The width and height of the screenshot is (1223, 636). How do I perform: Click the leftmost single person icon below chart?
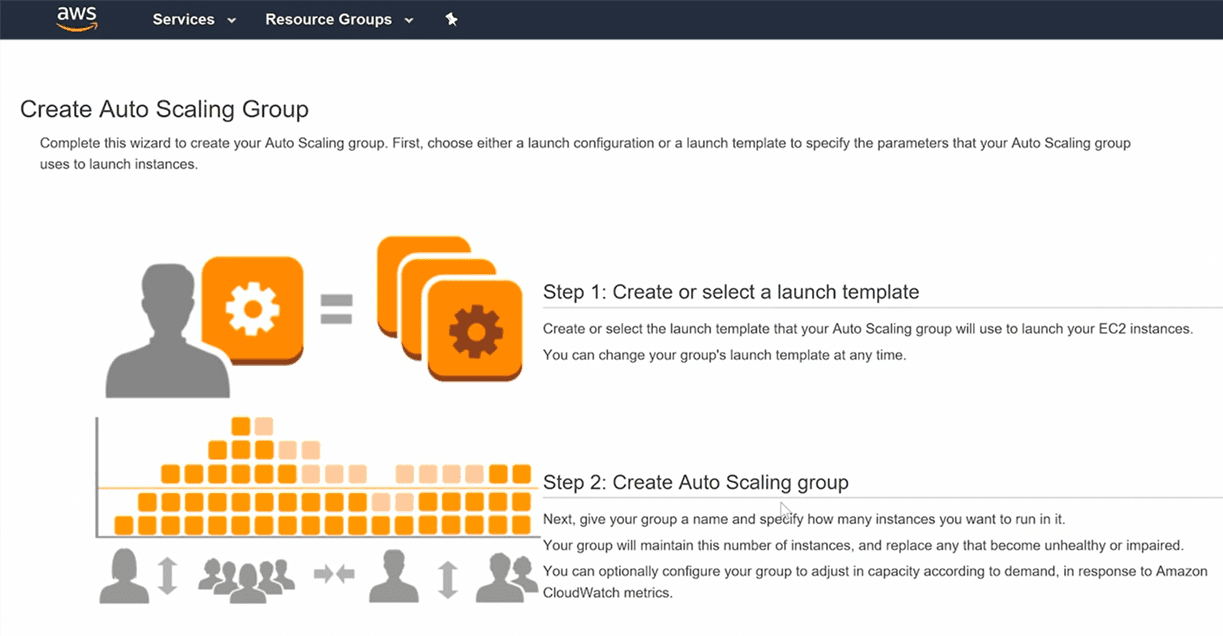124,576
